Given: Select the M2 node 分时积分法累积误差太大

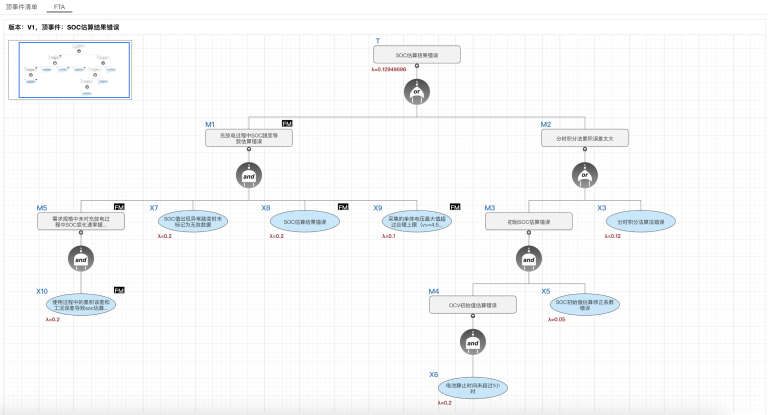Looking at the screenshot, I should click(x=585, y=138).
